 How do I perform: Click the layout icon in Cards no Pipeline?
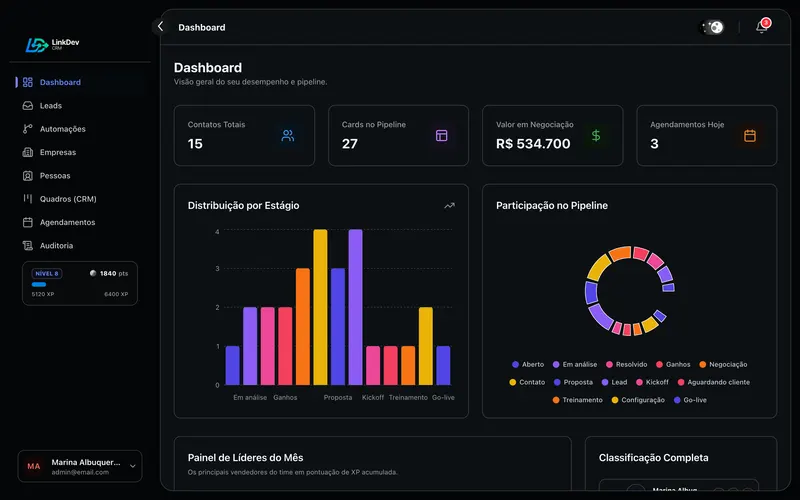(x=441, y=135)
